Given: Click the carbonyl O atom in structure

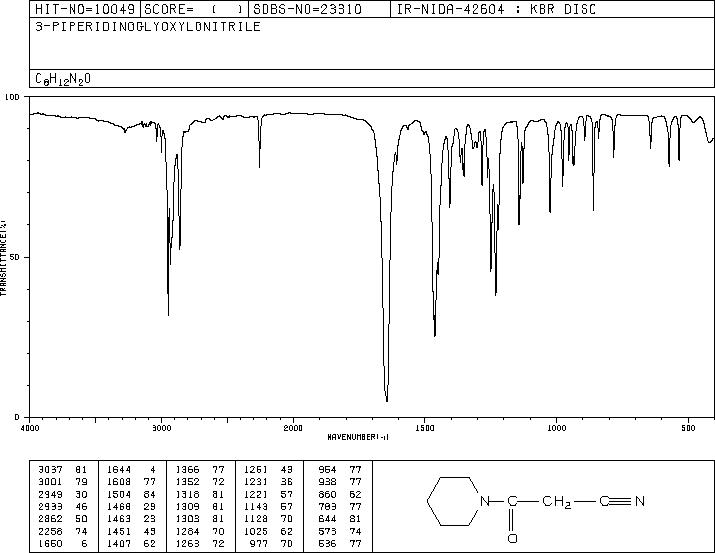Looking at the screenshot, I should coord(512,538).
